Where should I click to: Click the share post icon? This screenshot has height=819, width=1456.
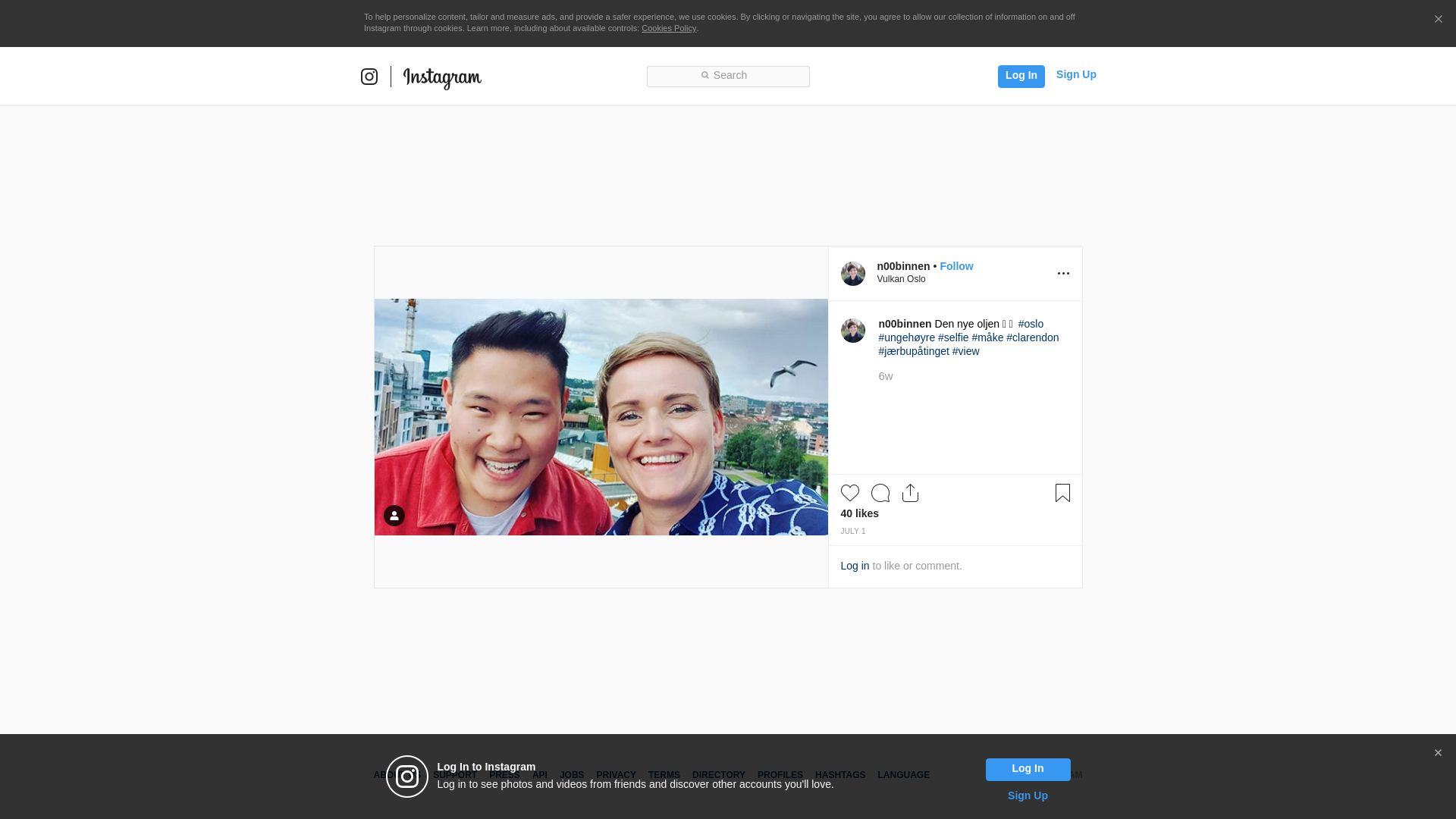point(910,493)
